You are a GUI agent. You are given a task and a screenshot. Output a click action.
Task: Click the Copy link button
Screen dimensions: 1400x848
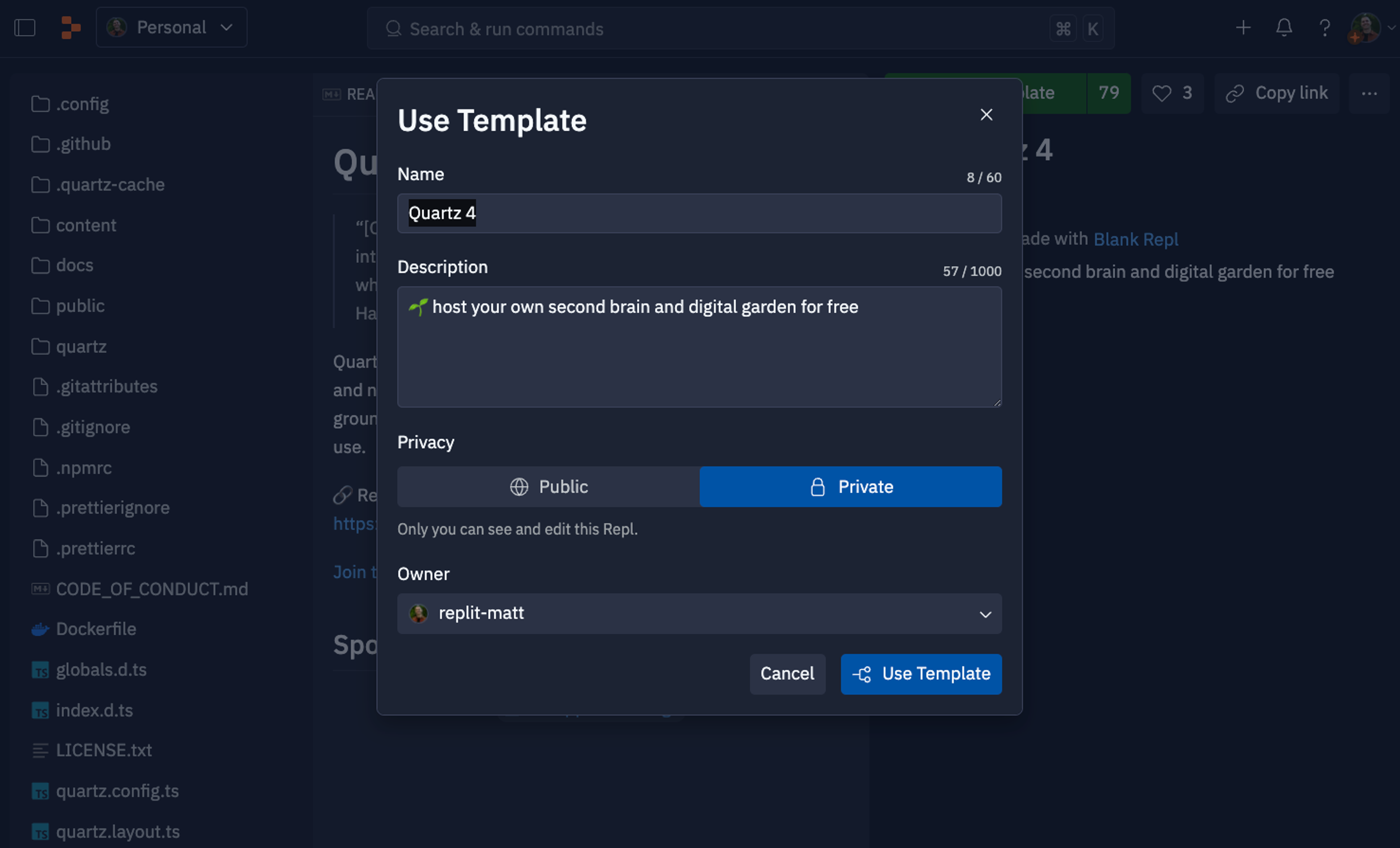point(1277,93)
